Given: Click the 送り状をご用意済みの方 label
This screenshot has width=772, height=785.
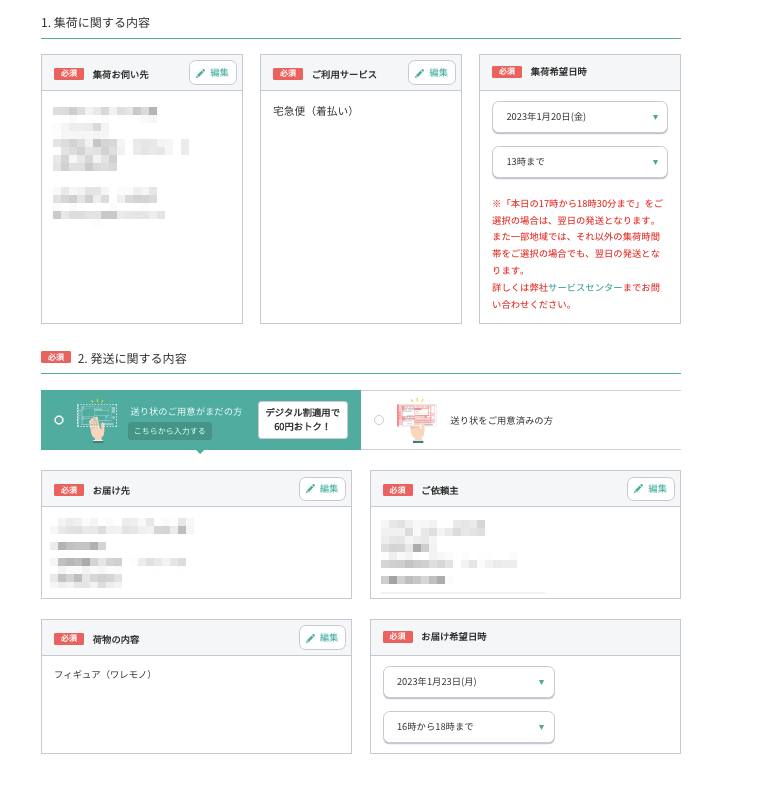Looking at the screenshot, I should (502, 421).
